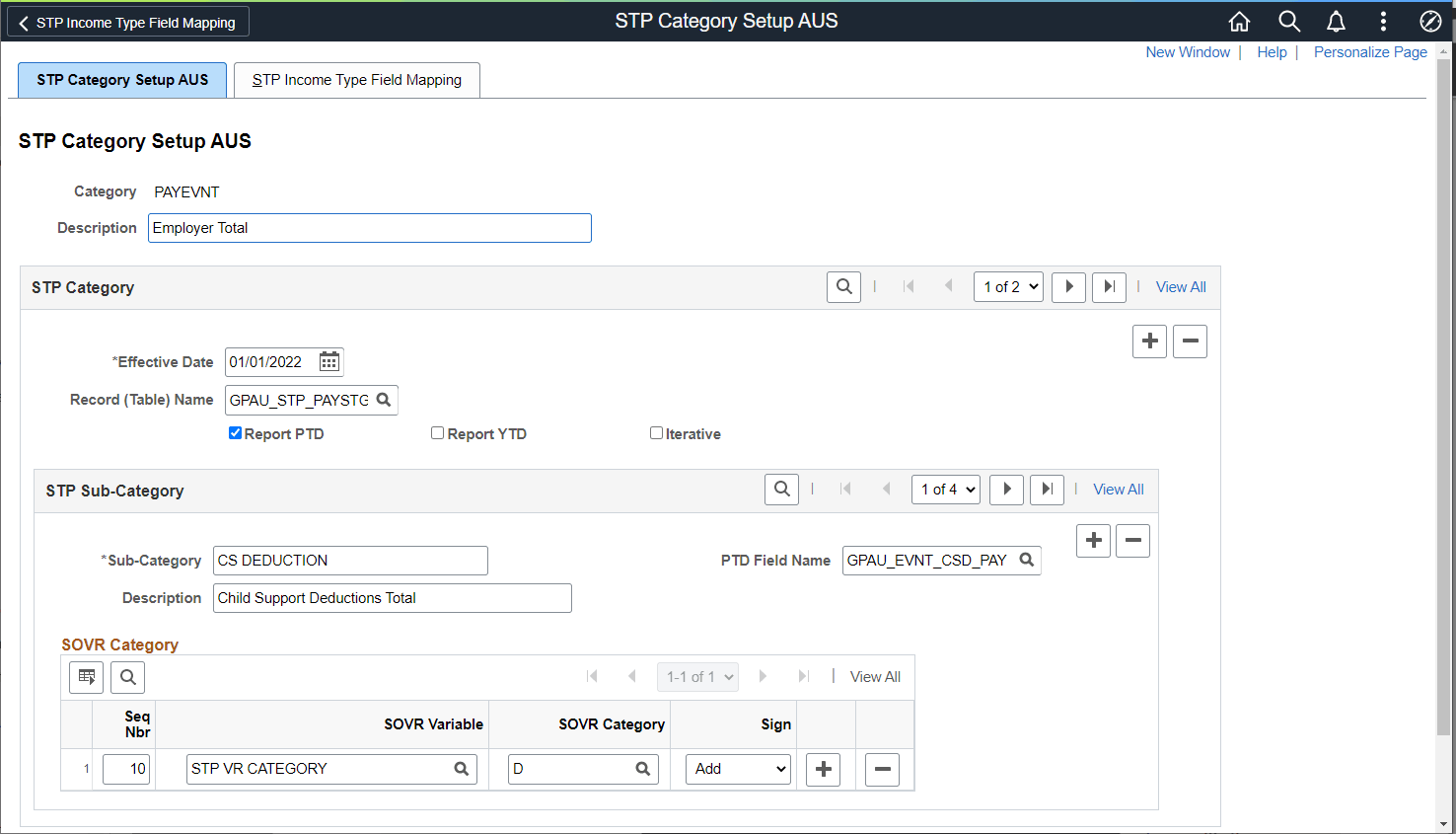Select the STP Category Setup AUS tab
This screenshot has height=834, width=1456.
click(122, 80)
